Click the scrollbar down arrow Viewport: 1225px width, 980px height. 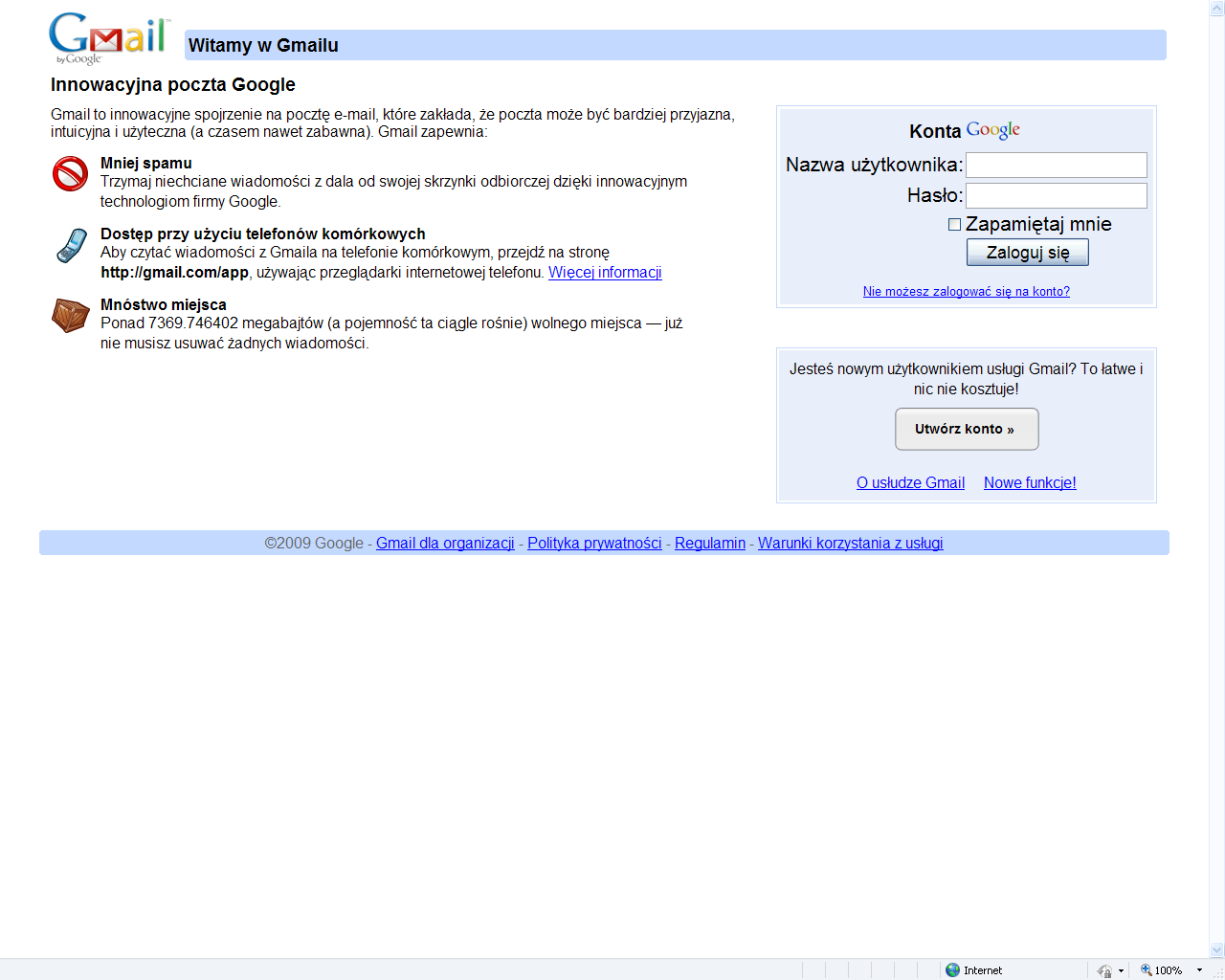[x=1217, y=950]
